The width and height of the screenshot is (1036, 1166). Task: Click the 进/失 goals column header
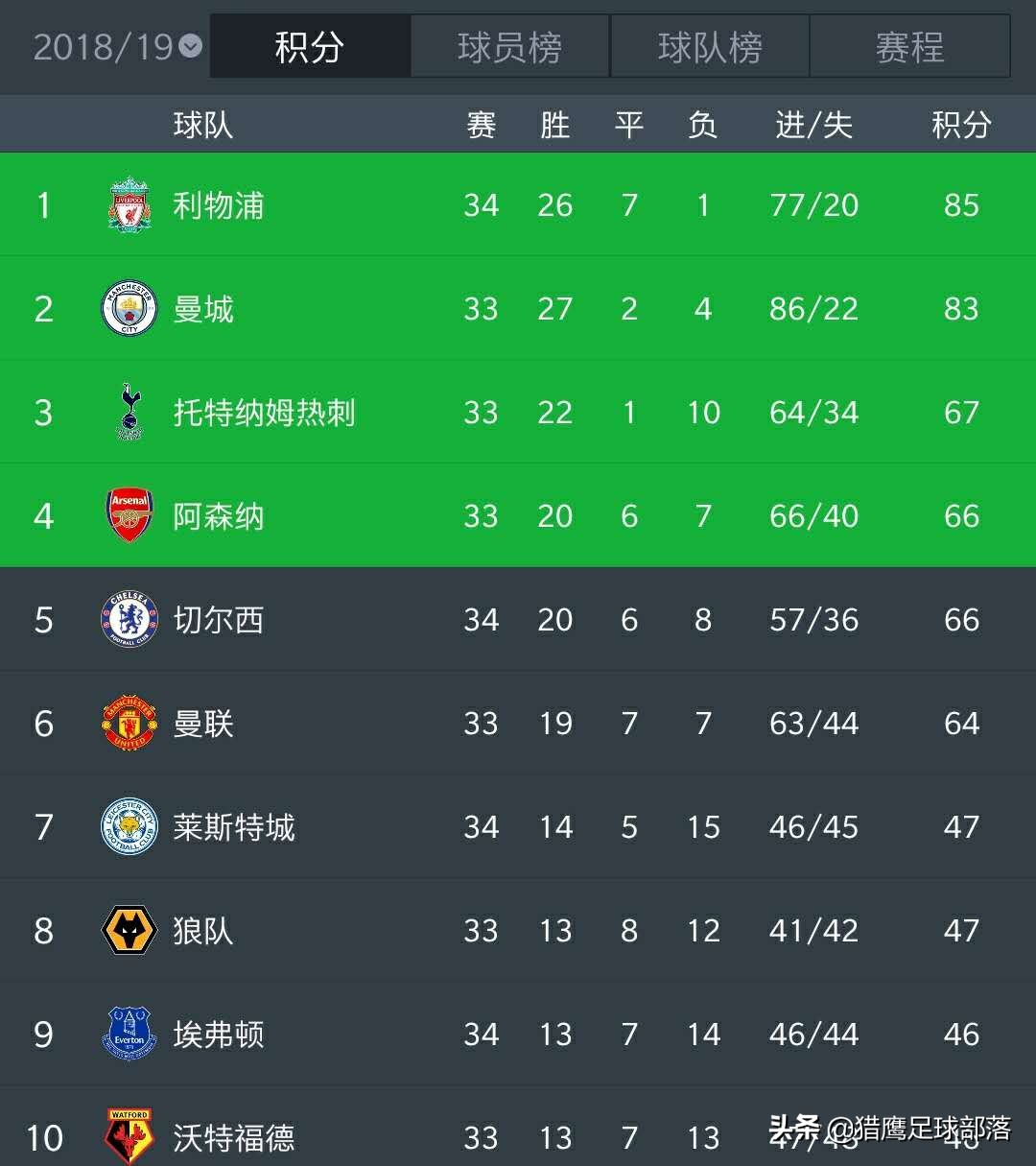pyautogui.click(x=813, y=125)
